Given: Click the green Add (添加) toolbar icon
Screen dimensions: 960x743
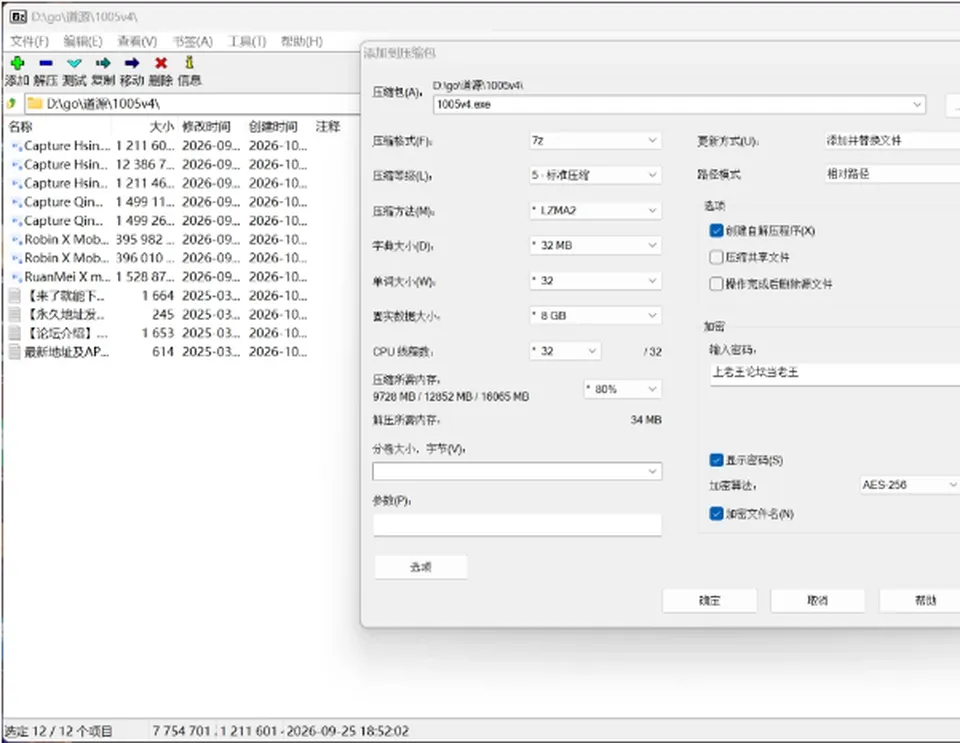Looking at the screenshot, I should (17, 63).
